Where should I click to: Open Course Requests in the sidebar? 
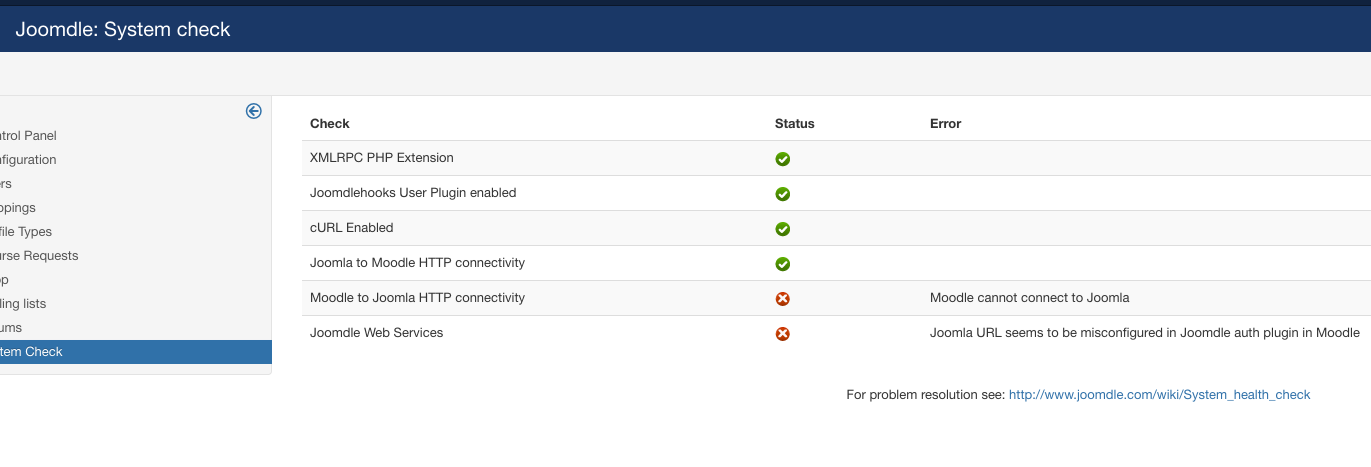39,256
